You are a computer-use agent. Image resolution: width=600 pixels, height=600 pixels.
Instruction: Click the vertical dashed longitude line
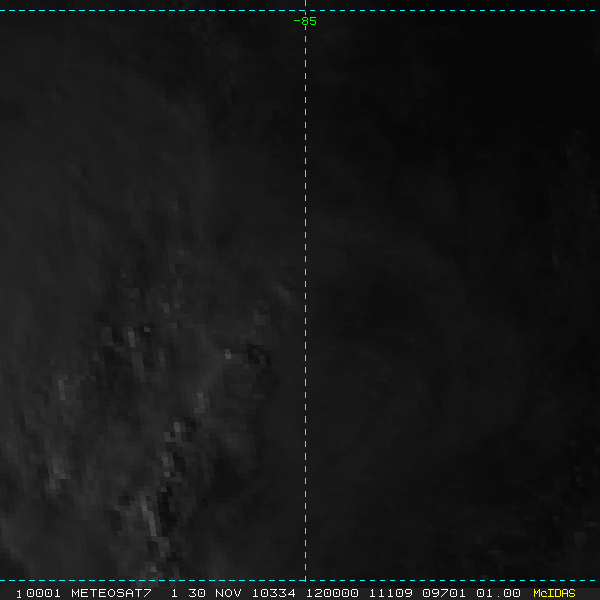305,300
